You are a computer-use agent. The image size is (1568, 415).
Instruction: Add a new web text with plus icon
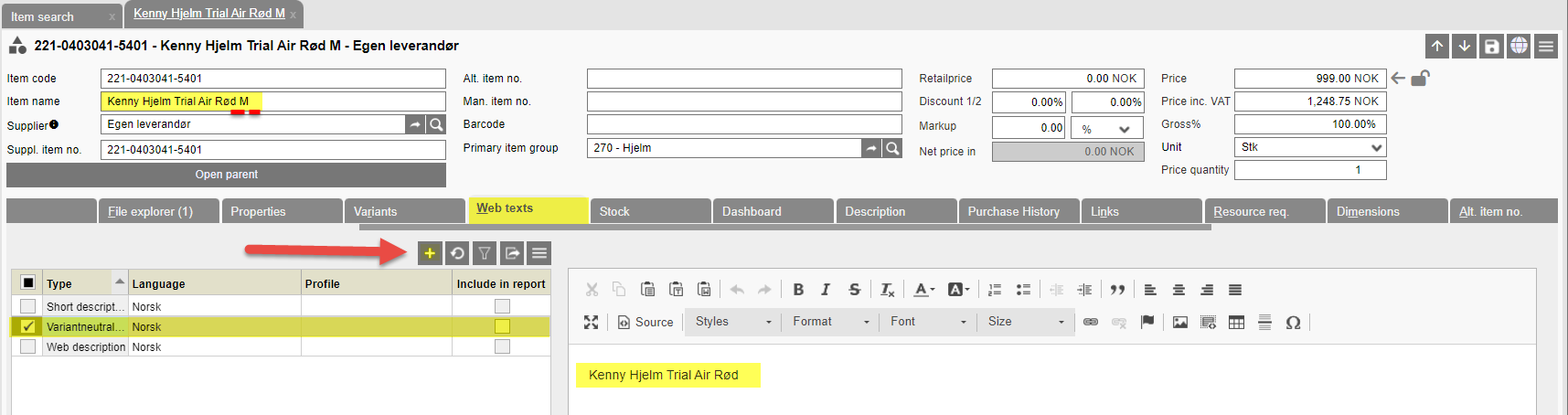(430, 253)
